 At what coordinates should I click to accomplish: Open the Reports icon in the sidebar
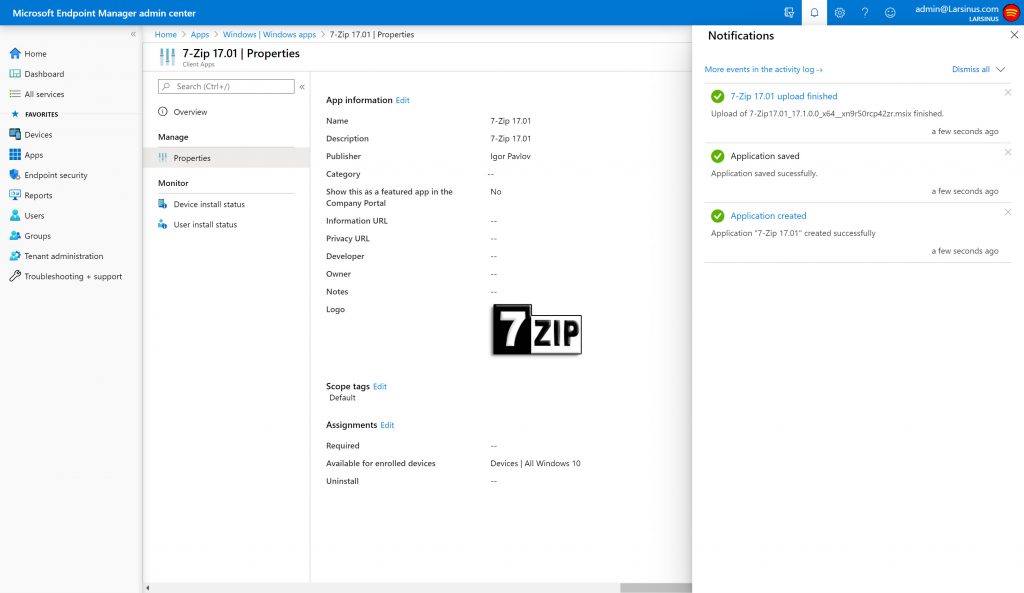click(15, 195)
